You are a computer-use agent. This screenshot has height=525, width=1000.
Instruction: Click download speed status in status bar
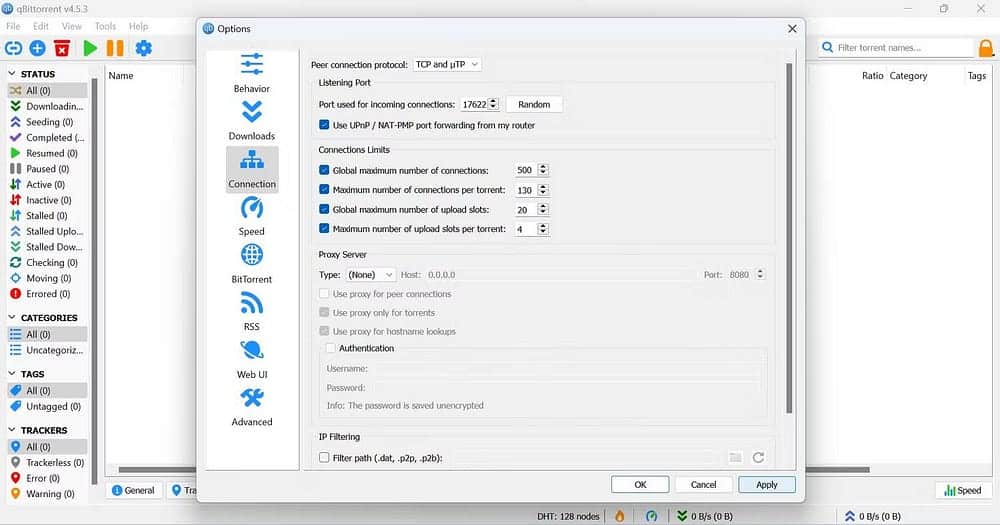pyautogui.click(x=704, y=516)
